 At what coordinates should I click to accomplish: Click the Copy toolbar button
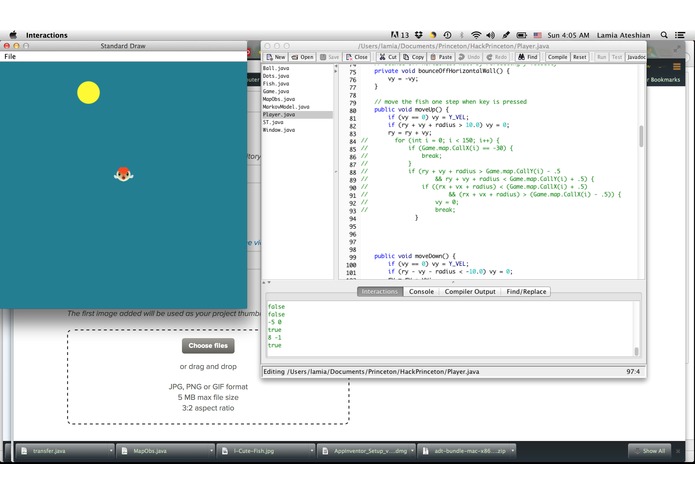click(414, 57)
